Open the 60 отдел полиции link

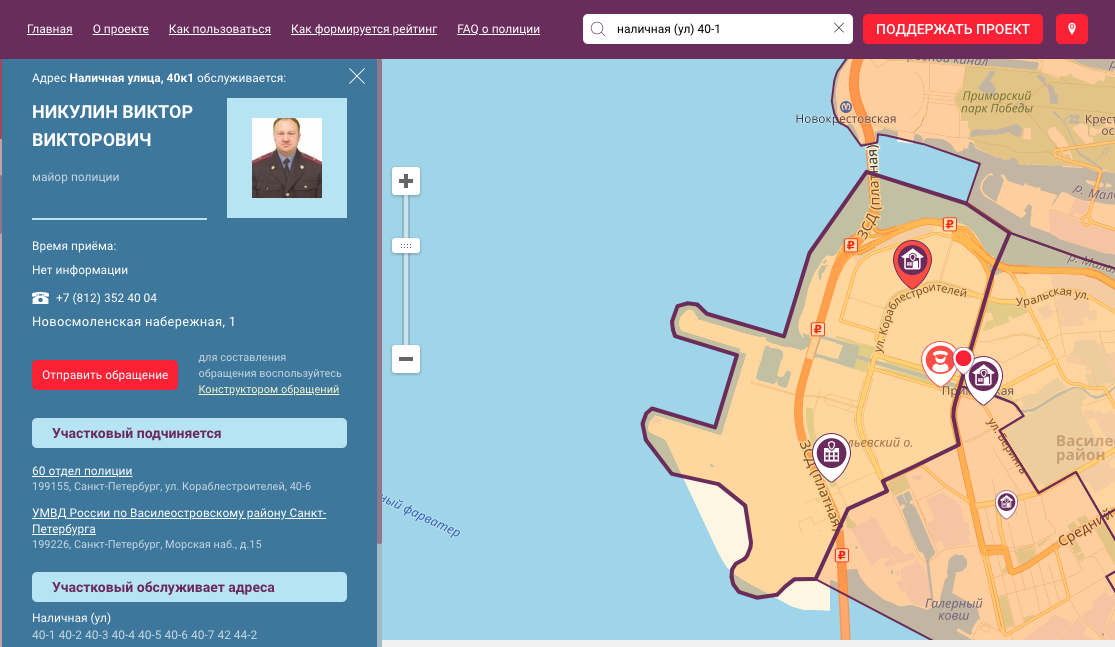tap(82, 471)
